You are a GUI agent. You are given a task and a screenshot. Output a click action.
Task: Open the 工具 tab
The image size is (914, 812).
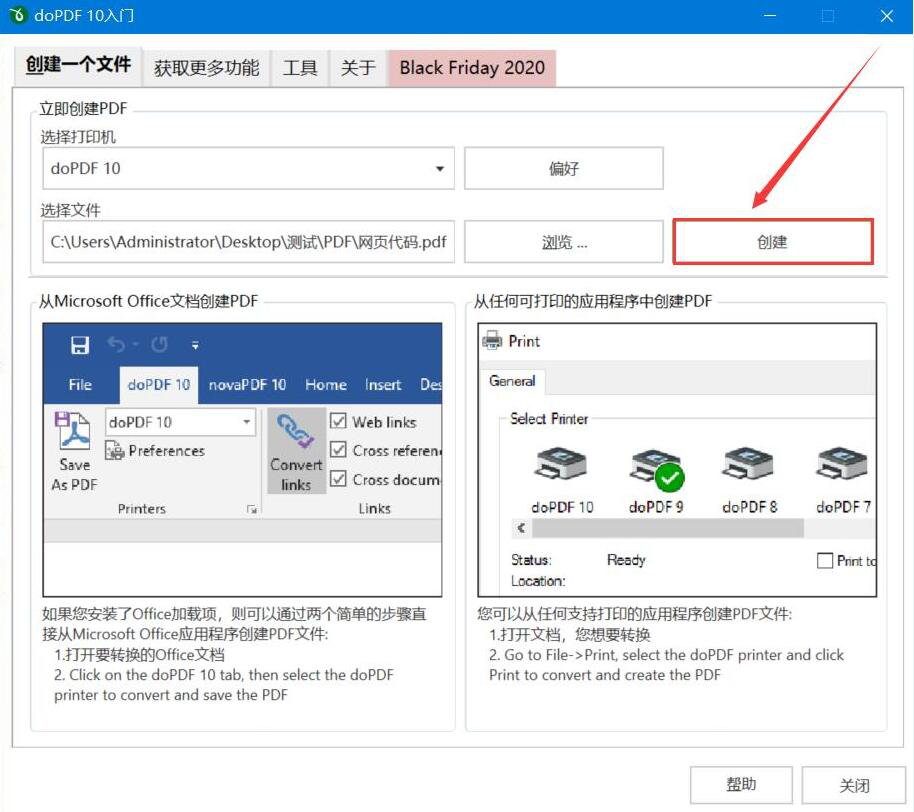tap(300, 68)
